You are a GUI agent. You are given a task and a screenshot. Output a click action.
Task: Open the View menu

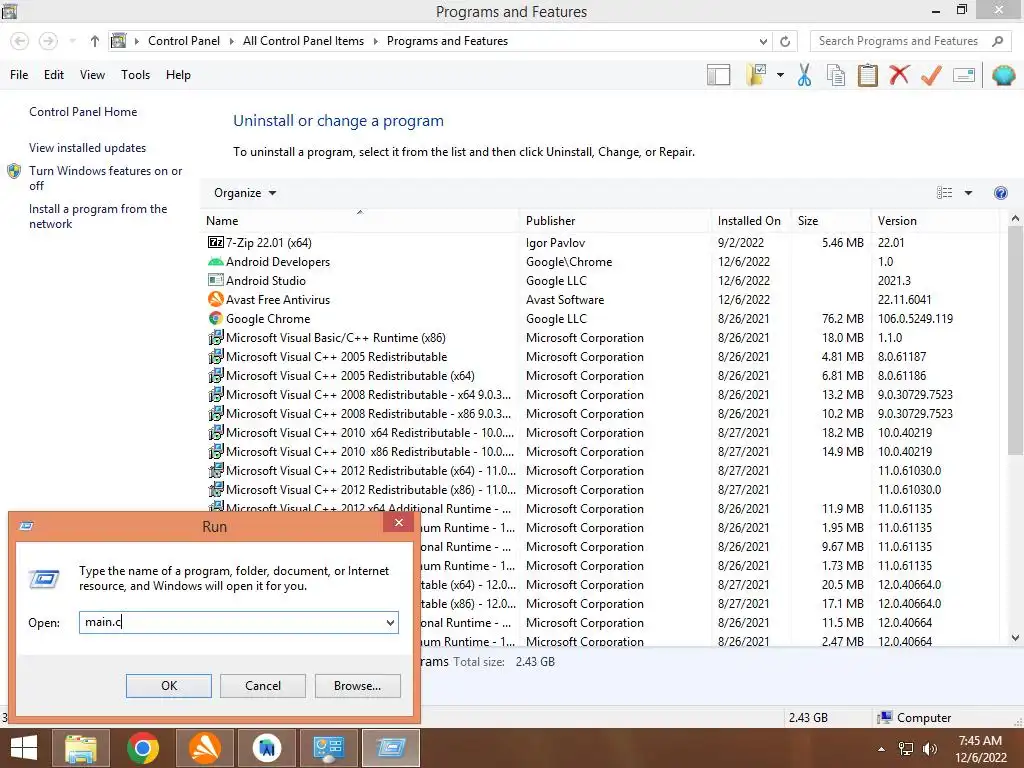[92, 75]
